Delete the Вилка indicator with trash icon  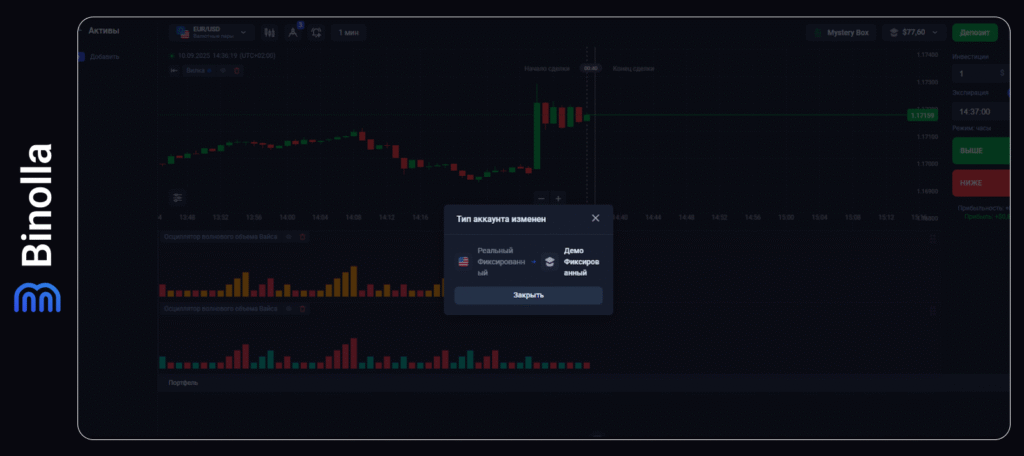(236, 71)
